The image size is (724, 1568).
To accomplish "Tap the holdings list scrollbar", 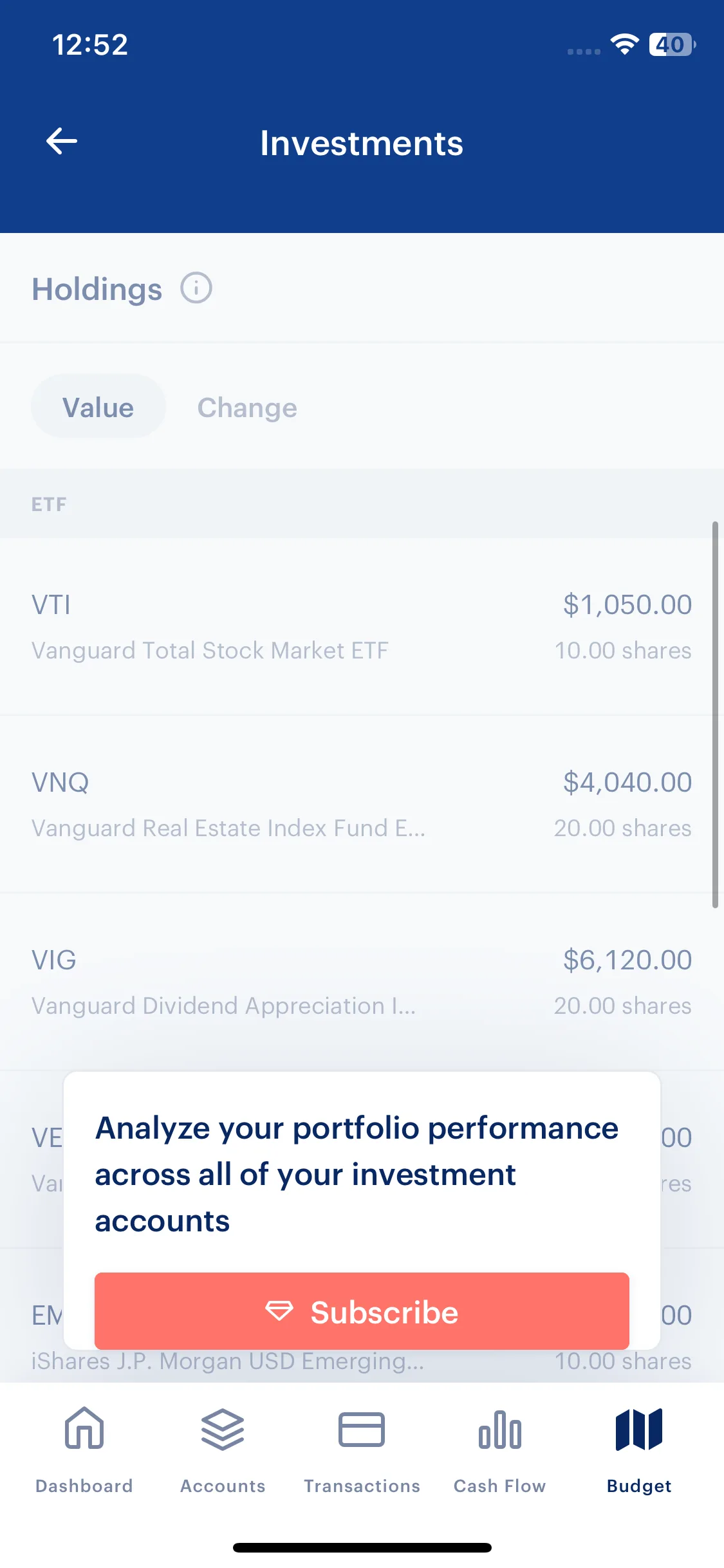I will click(715, 714).
